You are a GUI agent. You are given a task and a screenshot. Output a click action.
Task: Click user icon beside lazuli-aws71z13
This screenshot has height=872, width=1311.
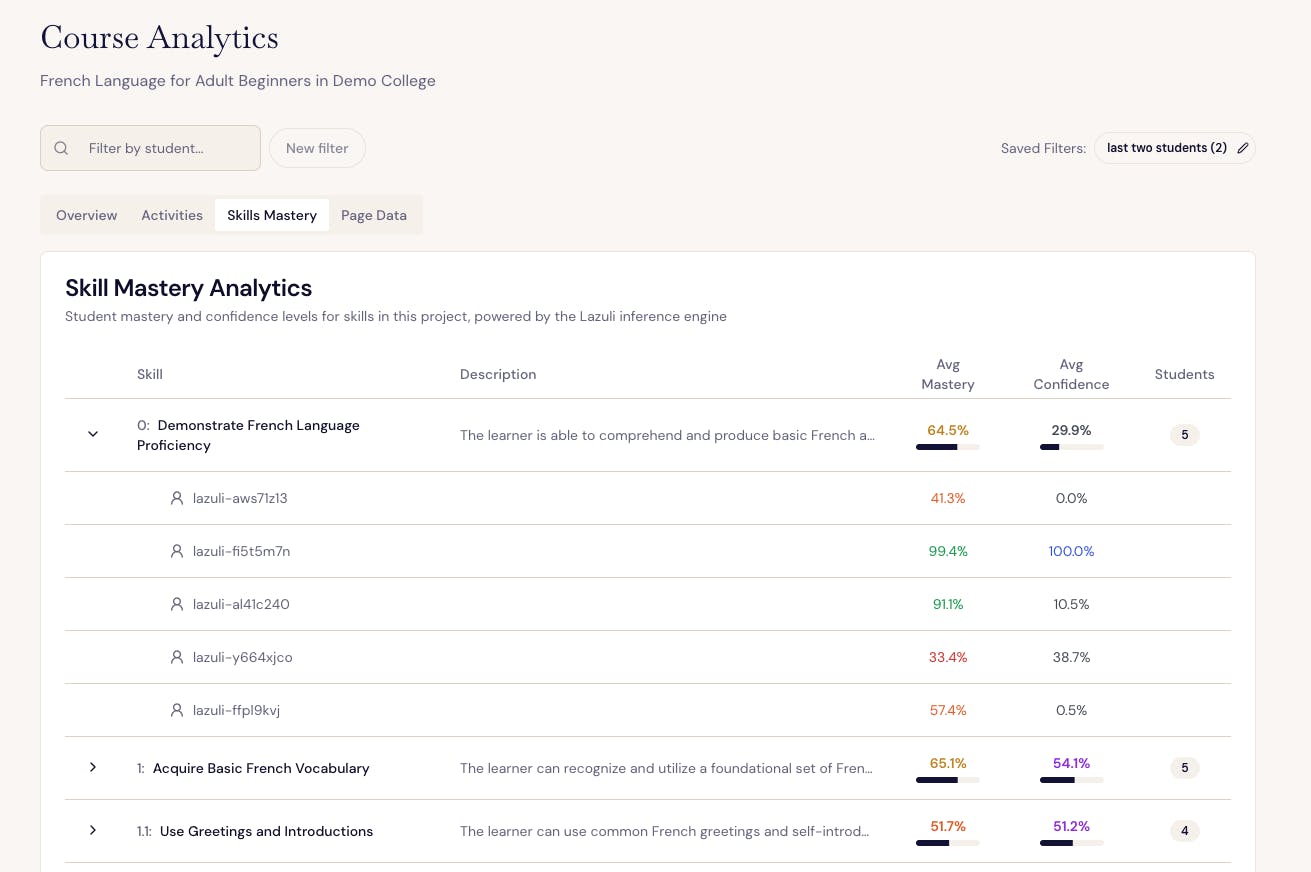(177, 498)
